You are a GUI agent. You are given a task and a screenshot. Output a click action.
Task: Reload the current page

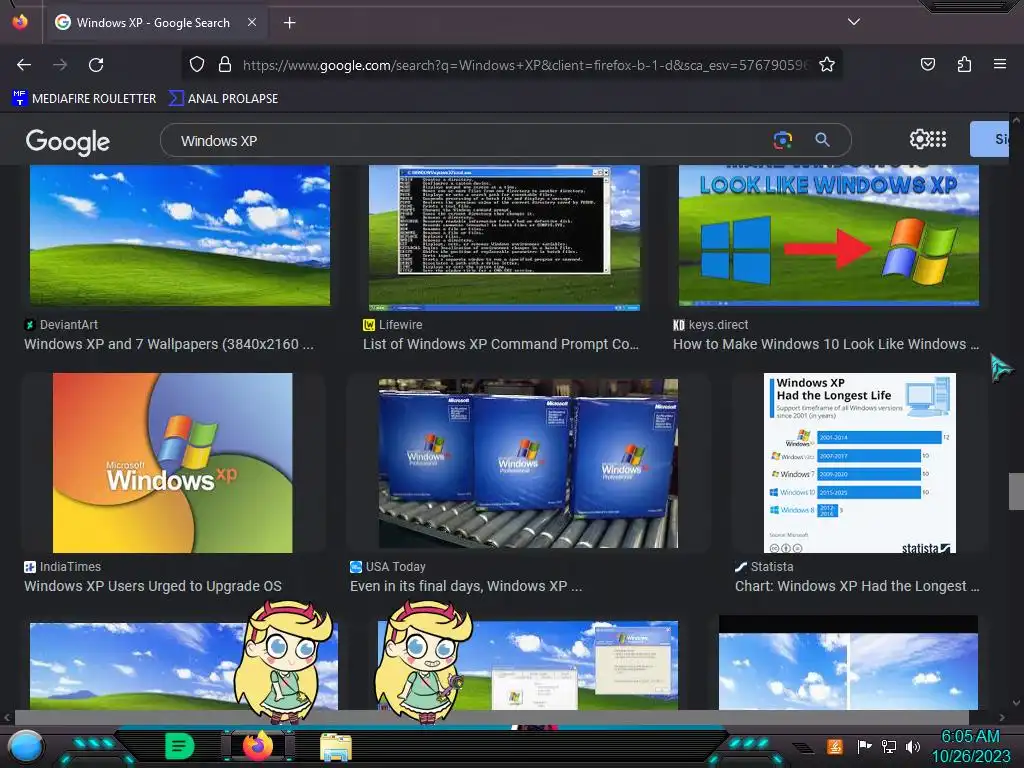coord(96,65)
